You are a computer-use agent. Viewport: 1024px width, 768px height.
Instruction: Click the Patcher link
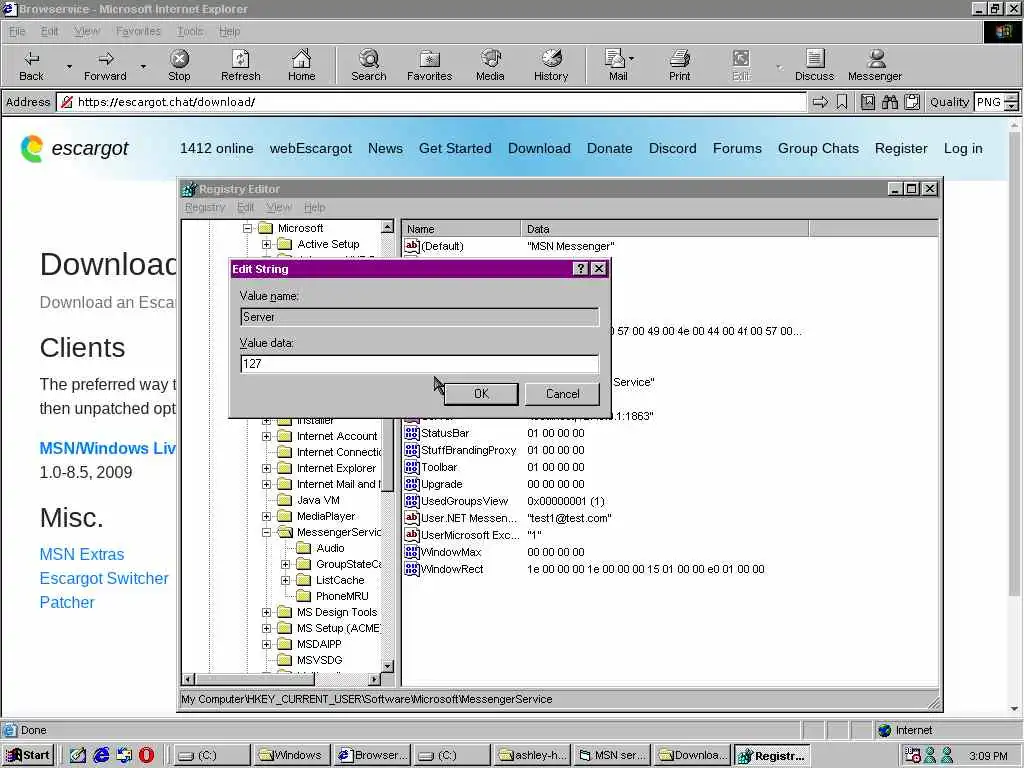click(67, 603)
